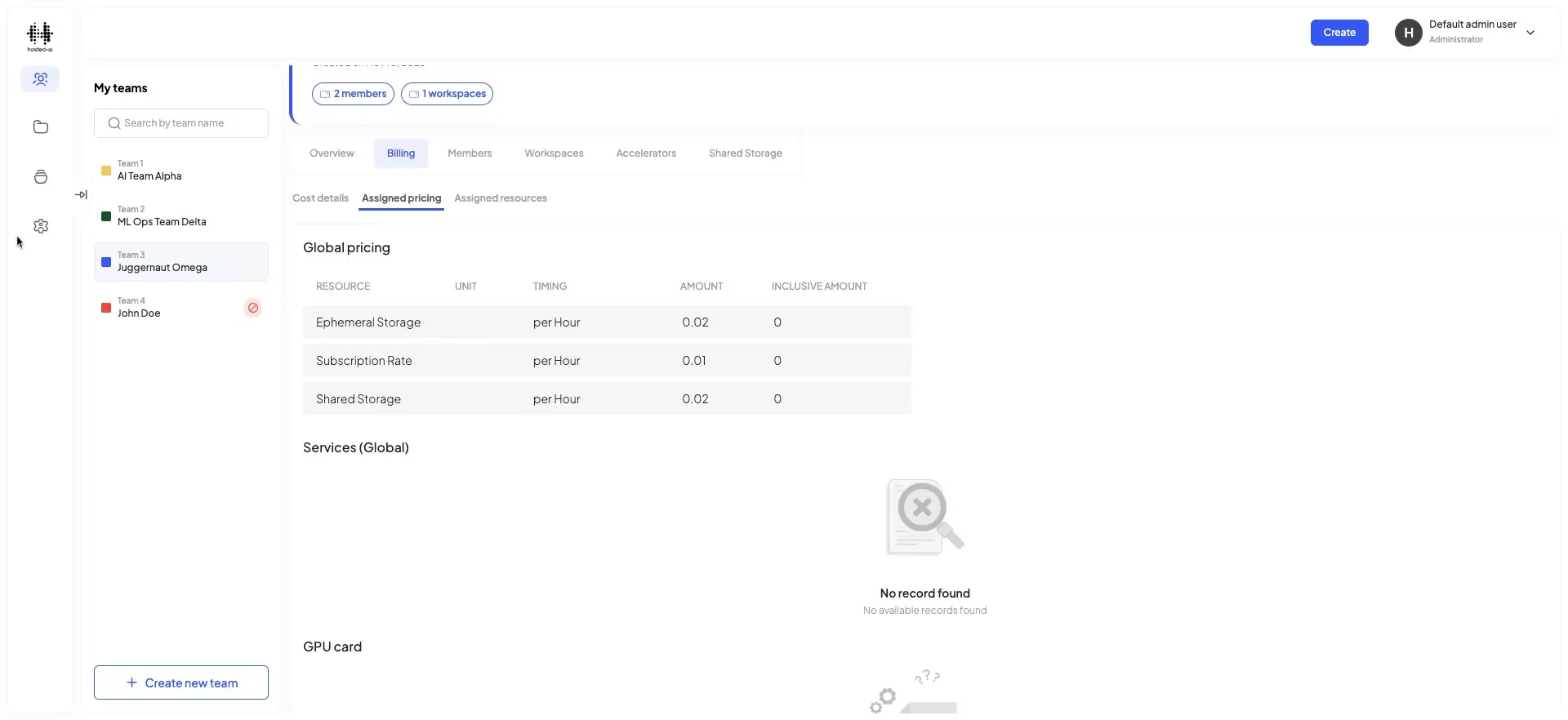The height and width of the screenshot is (720, 1568).
Task: Click the 0.01 amount for Subscription Rate
Action: click(x=694, y=361)
